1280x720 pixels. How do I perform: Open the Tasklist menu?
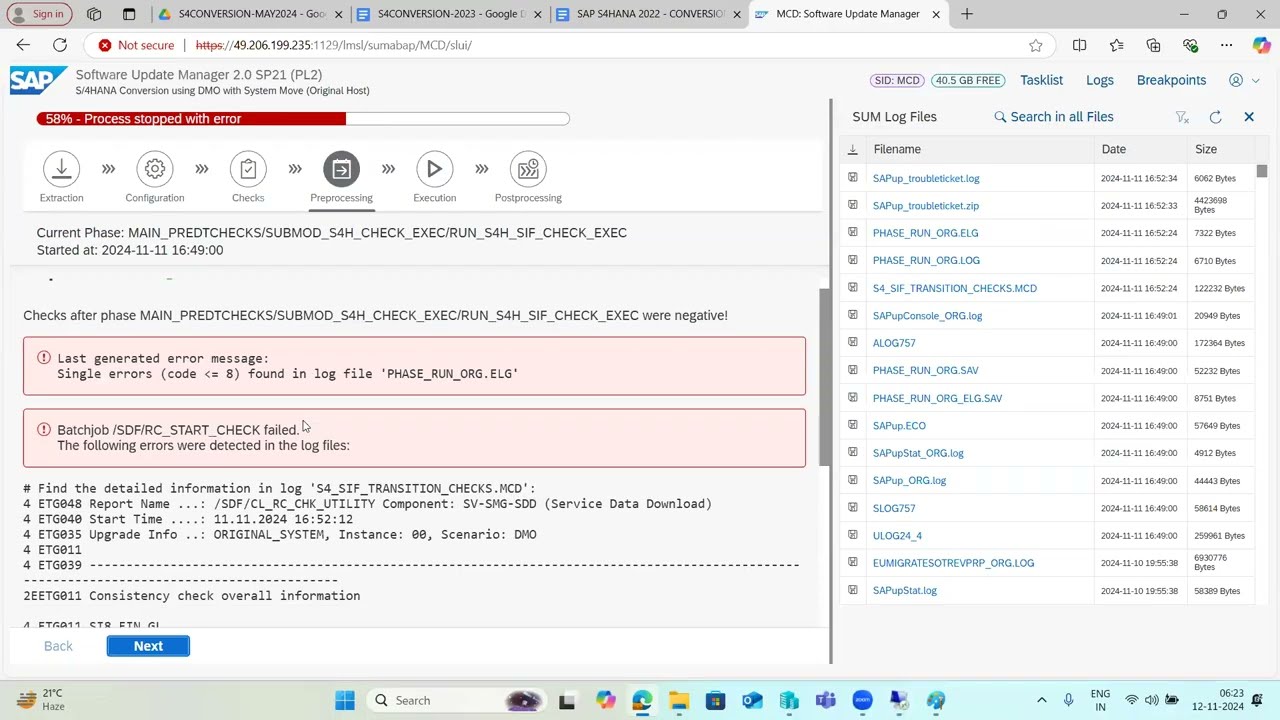(x=1041, y=80)
